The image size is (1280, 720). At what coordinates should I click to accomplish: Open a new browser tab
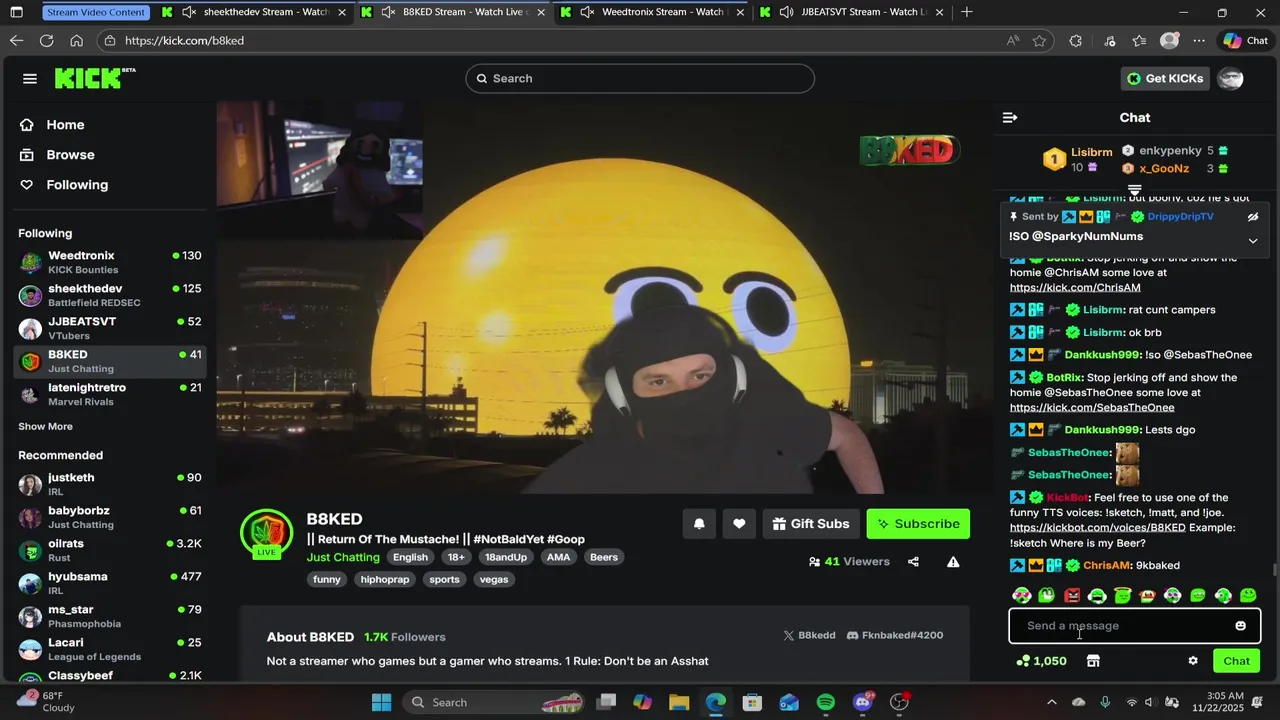click(x=967, y=12)
